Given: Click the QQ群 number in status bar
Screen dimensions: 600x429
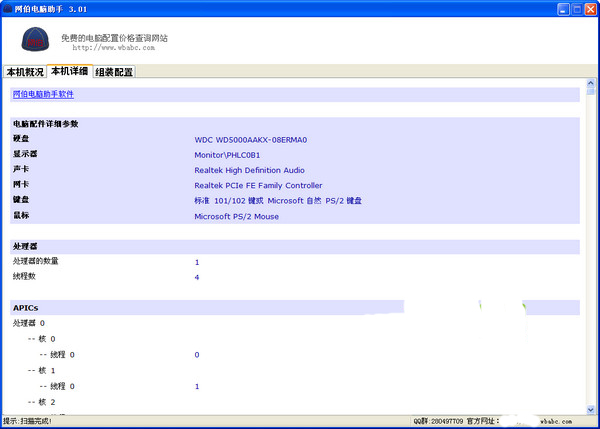Looking at the screenshot, I should coord(438,421).
